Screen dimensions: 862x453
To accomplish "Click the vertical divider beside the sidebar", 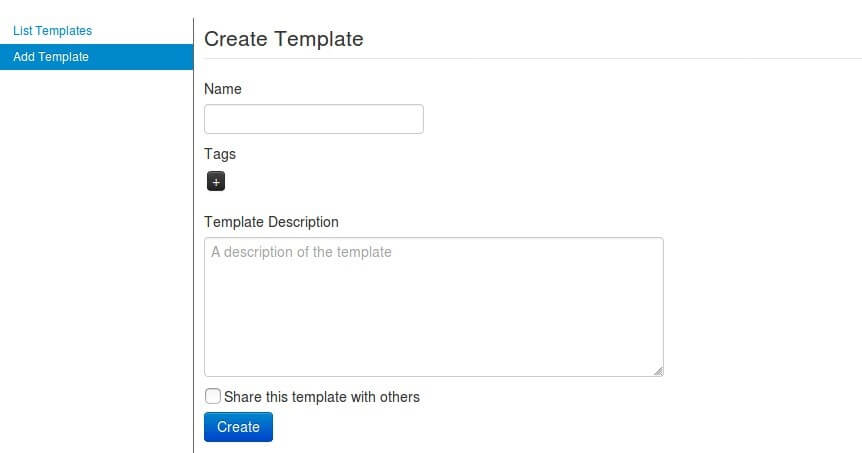I will tap(194, 235).
